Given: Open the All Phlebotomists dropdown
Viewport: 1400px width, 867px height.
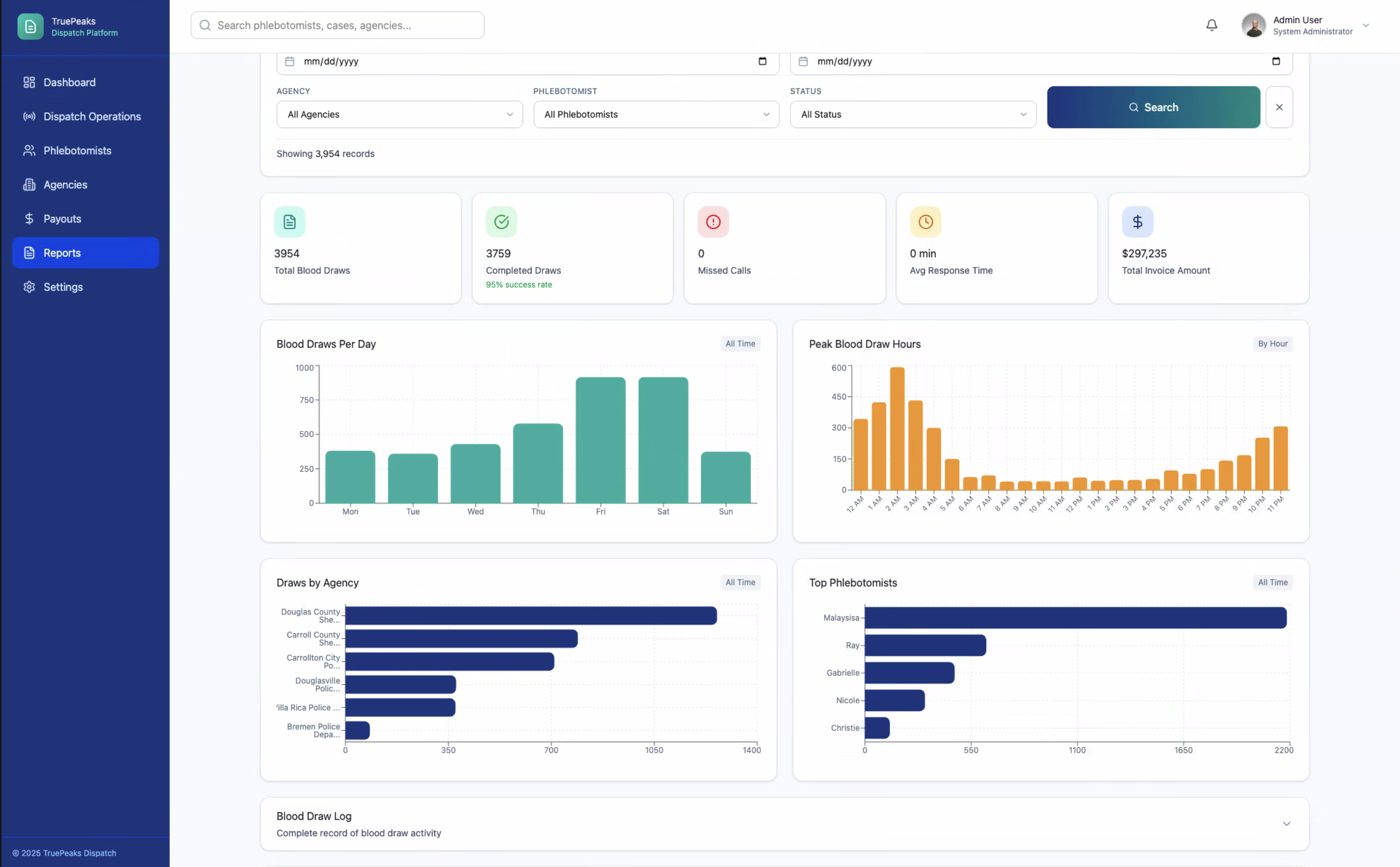Looking at the screenshot, I should pyautogui.click(x=656, y=114).
